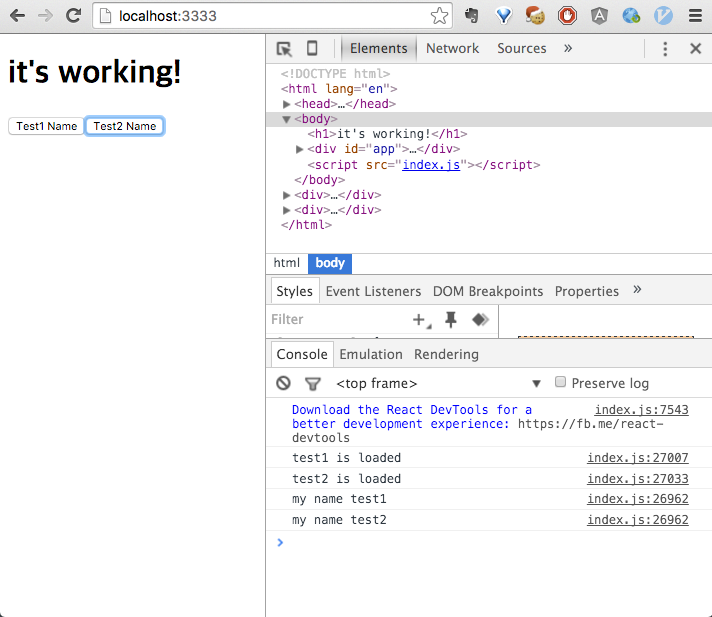Image resolution: width=712 pixels, height=617 pixels.
Task: Activate the inspect element picker
Action: (x=284, y=49)
